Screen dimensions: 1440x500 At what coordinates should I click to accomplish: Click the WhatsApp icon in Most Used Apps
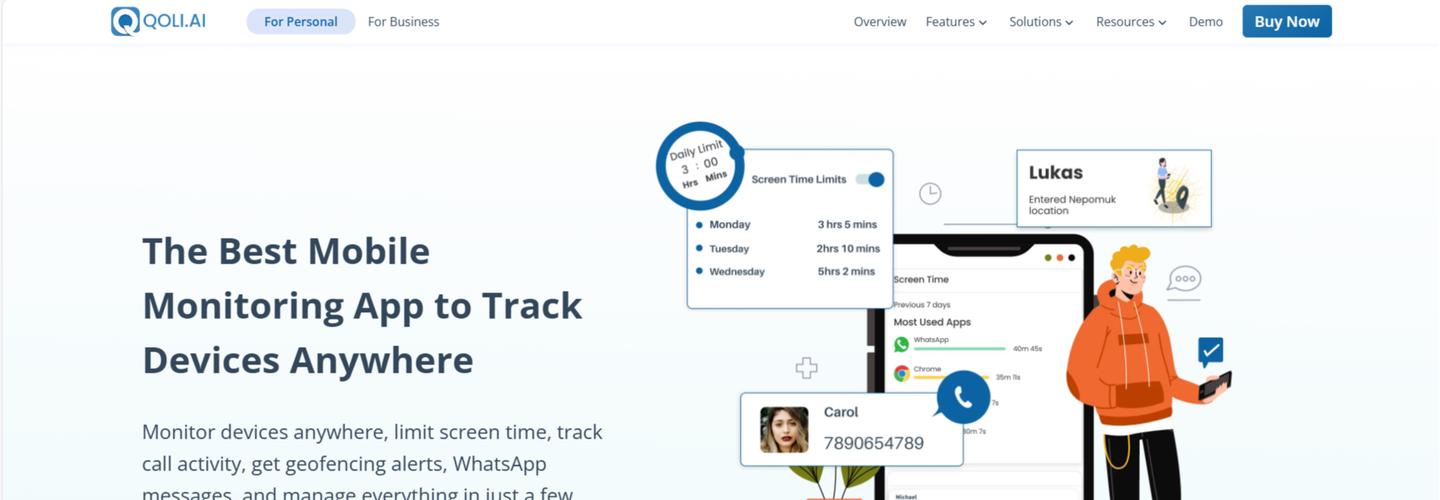point(901,344)
